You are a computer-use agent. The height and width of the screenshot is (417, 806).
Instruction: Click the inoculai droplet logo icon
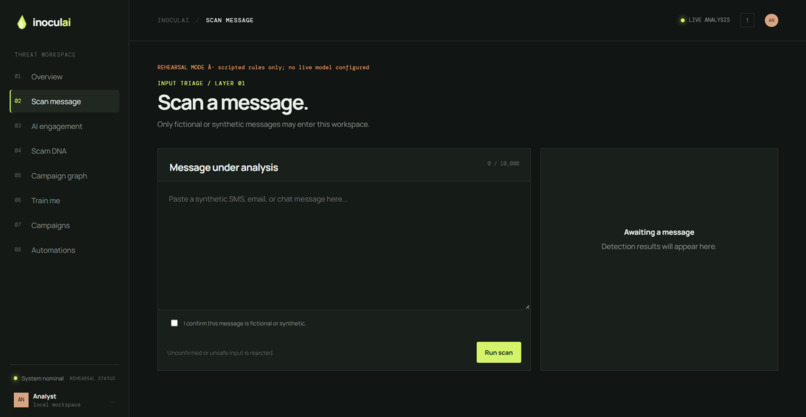pos(22,22)
